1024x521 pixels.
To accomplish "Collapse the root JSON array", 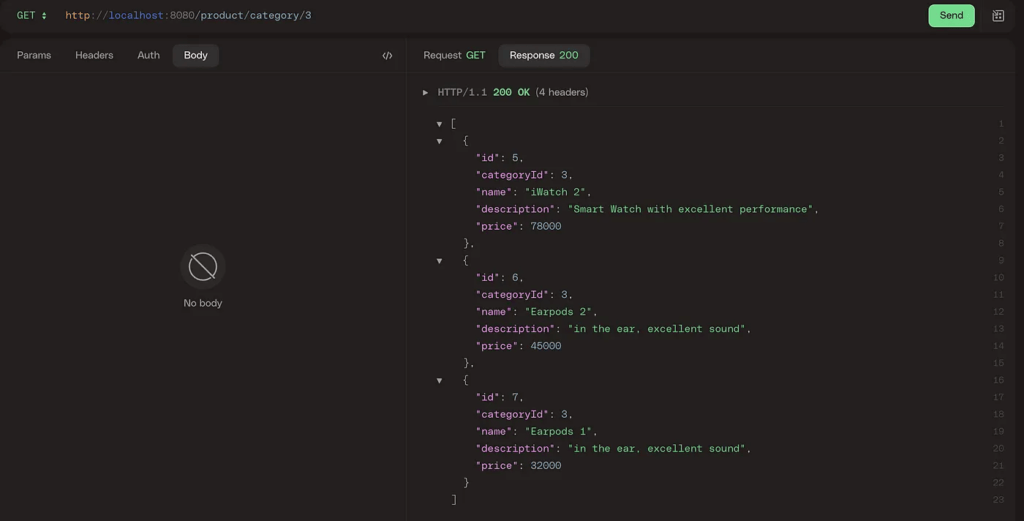I will pyautogui.click(x=439, y=124).
